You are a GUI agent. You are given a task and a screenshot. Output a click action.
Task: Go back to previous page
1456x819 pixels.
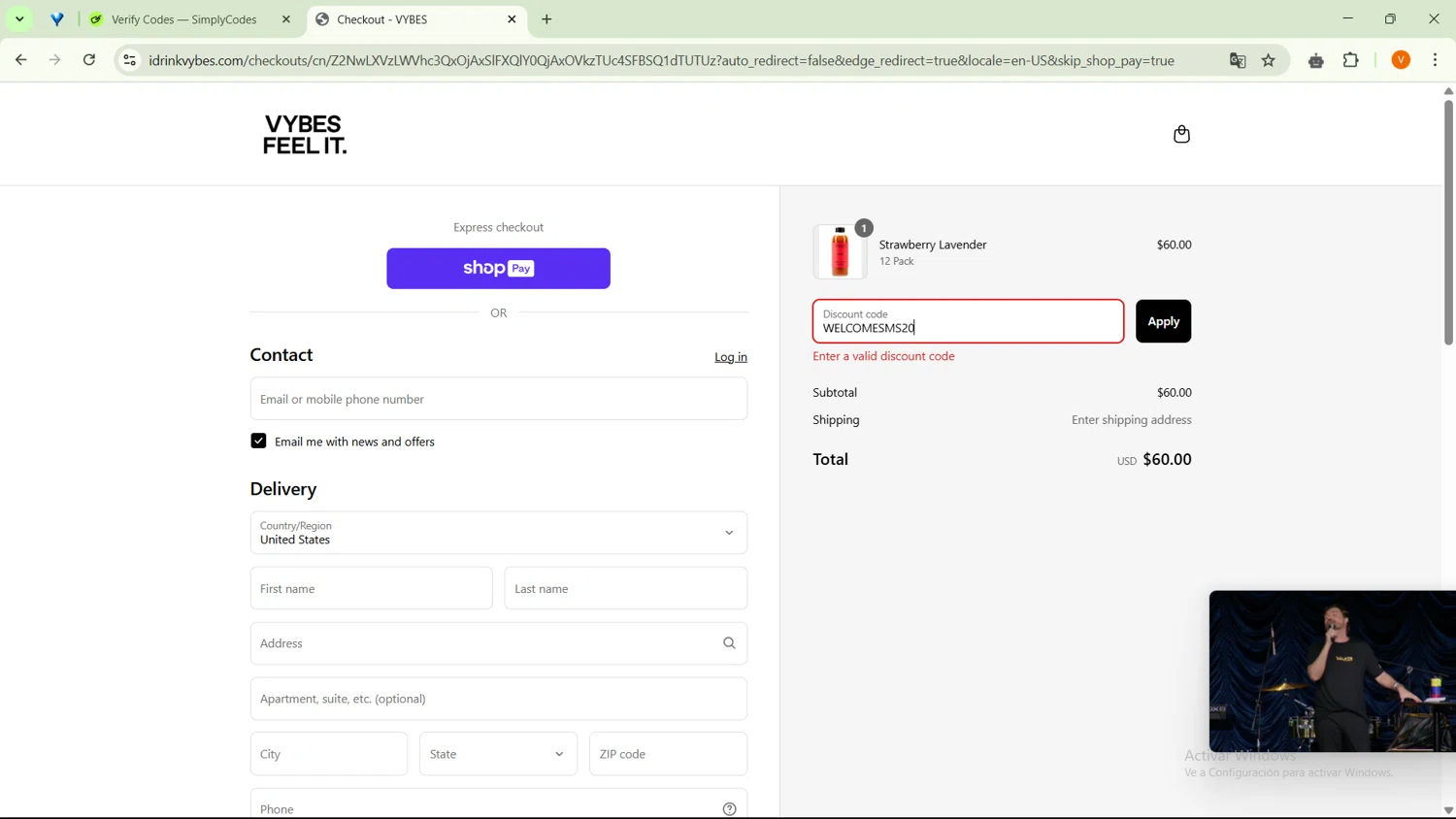[20, 60]
